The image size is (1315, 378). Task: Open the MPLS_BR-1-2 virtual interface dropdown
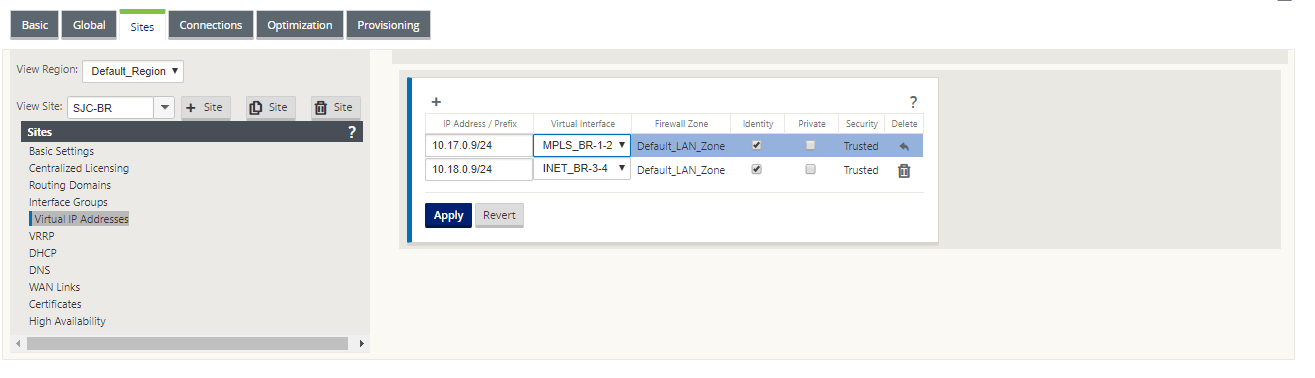582,145
